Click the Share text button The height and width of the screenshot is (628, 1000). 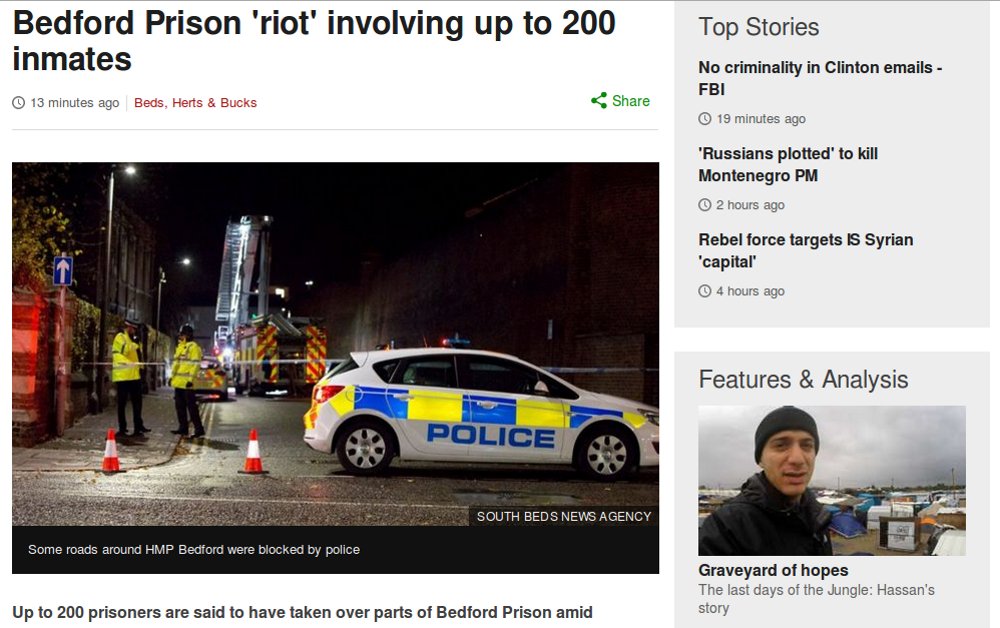(x=631, y=101)
